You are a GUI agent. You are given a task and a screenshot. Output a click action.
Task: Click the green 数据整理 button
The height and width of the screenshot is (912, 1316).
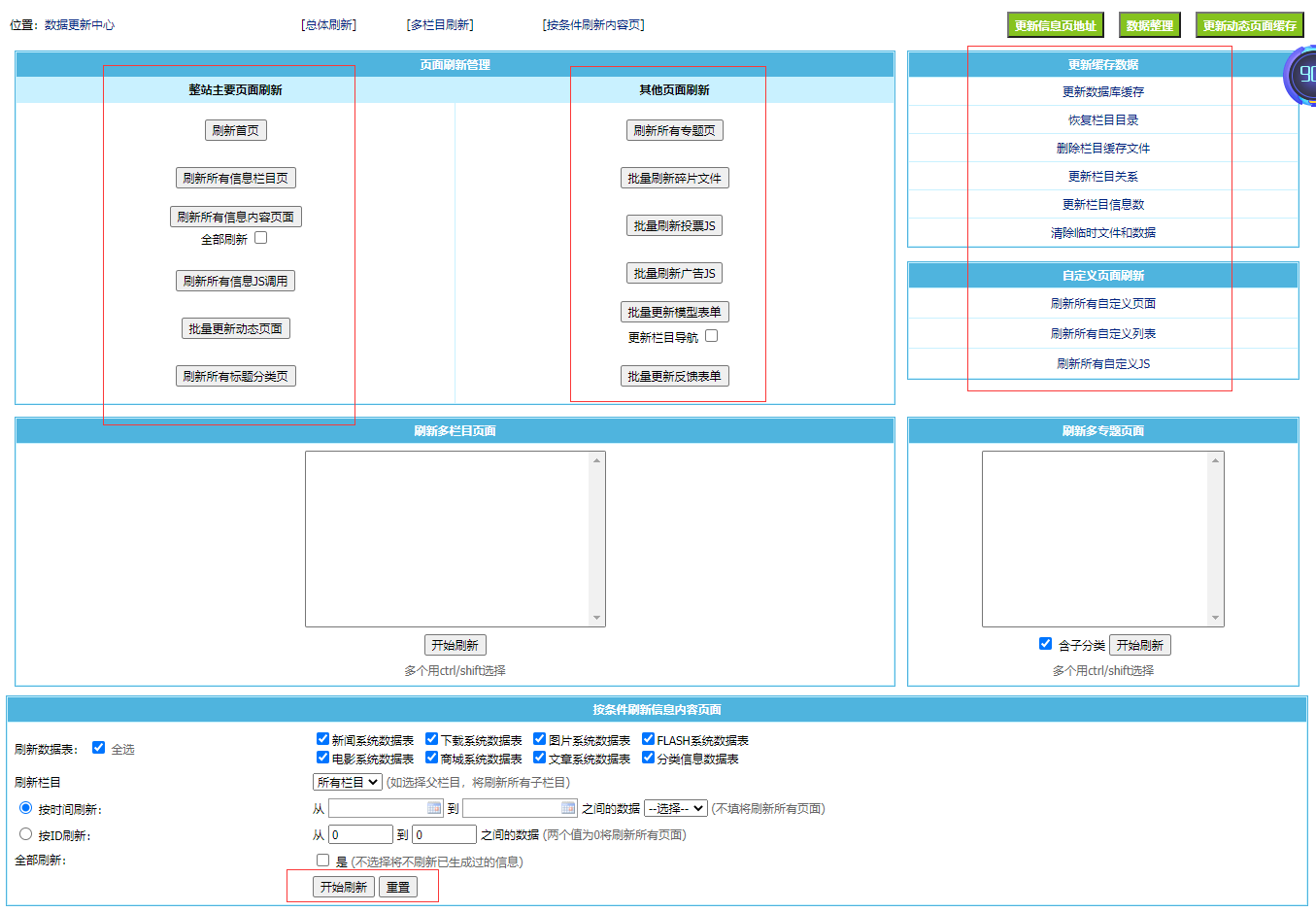[x=1149, y=26]
